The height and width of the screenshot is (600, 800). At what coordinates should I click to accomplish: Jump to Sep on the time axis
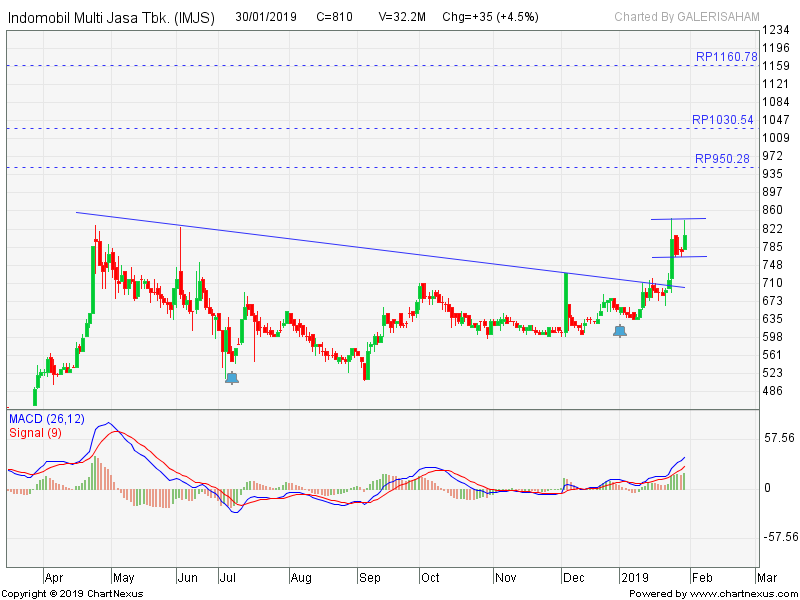(x=369, y=578)
